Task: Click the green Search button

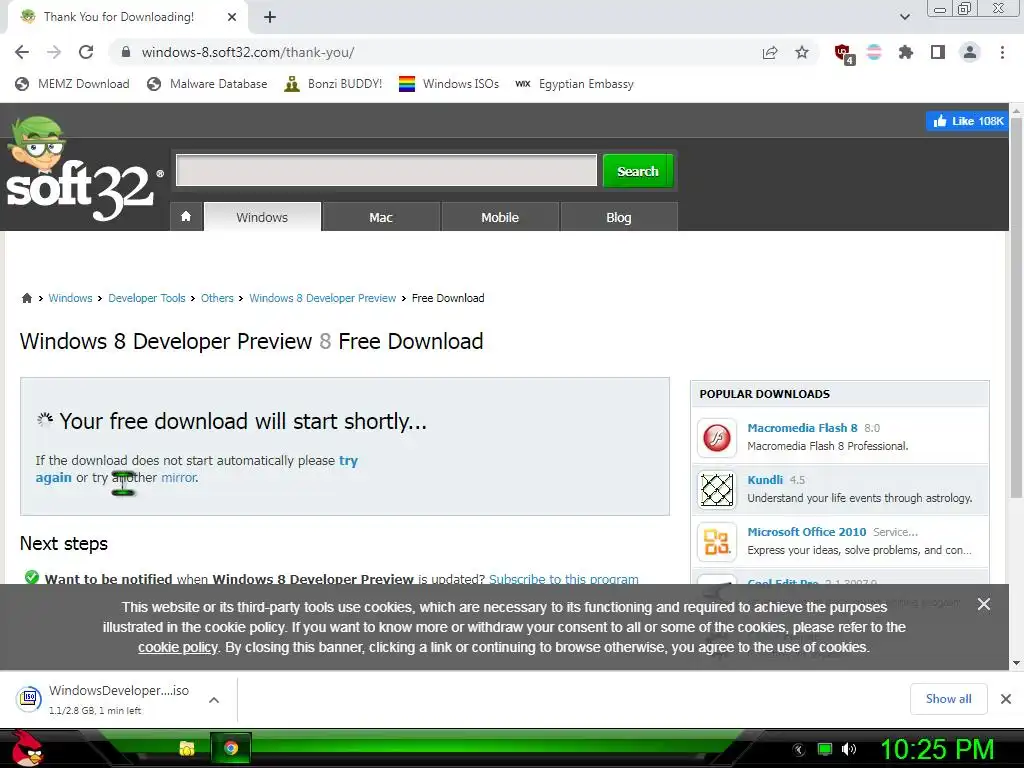Action: pos(637,171)
